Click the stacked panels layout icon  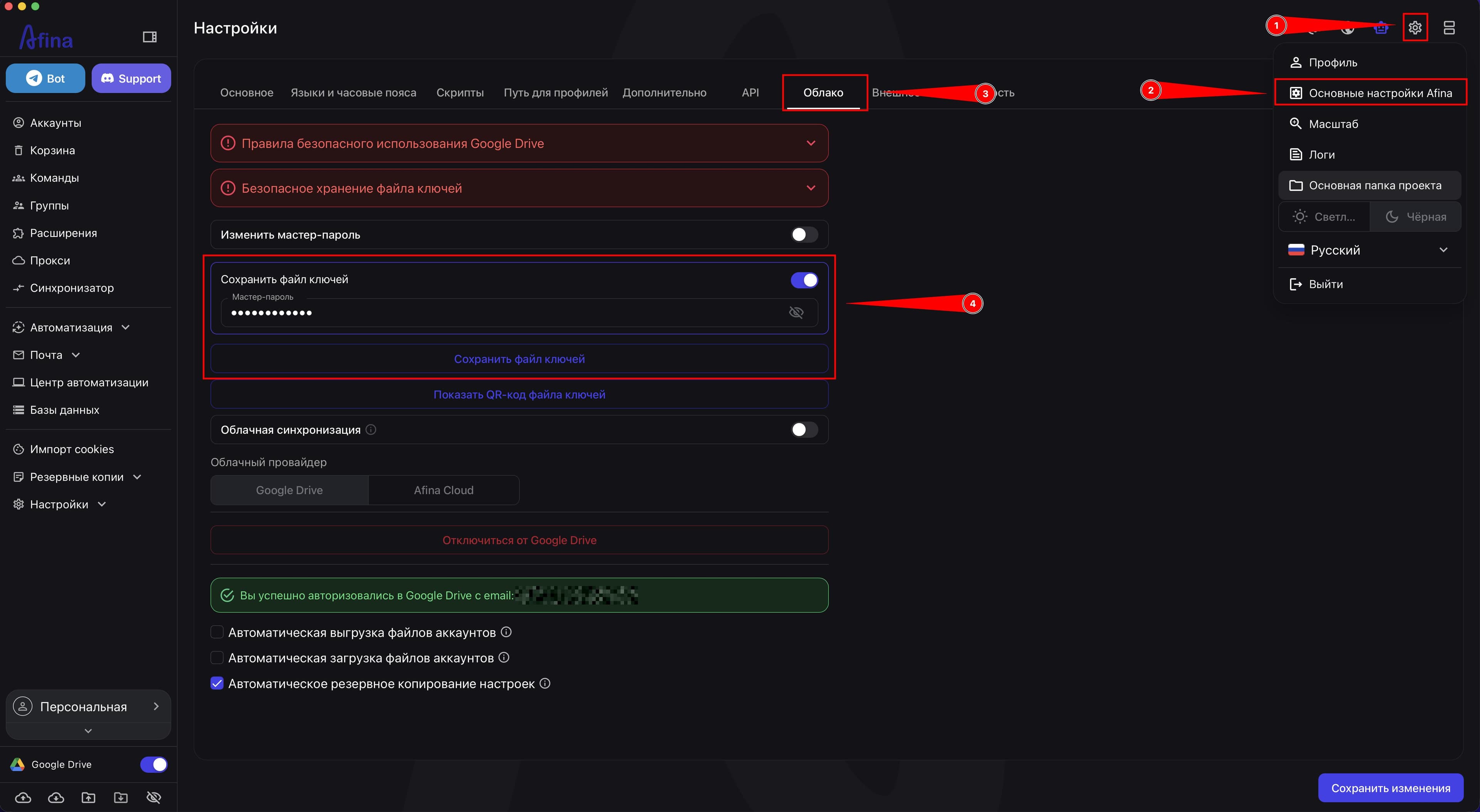click(1449, 27)
